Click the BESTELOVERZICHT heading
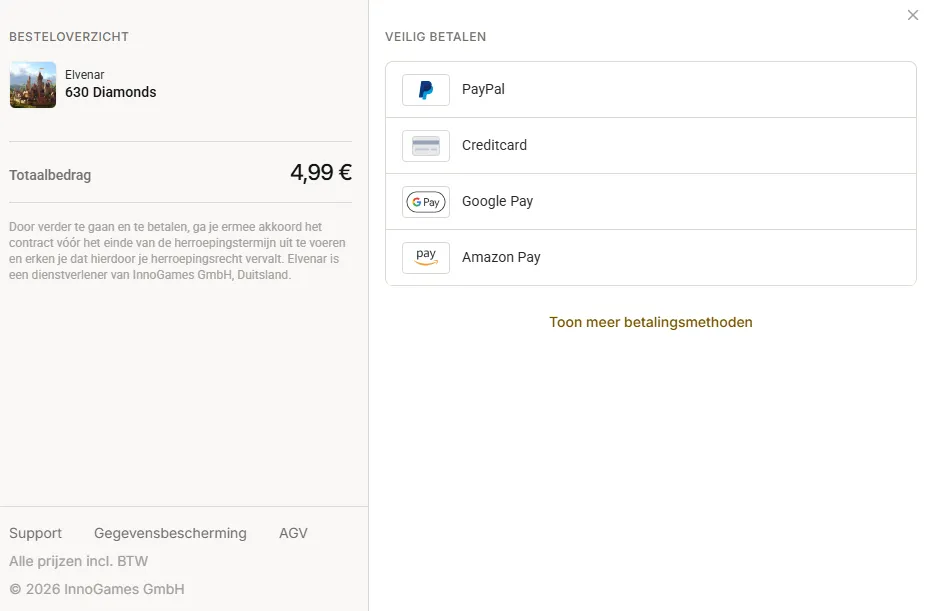Image resolution: width=927 pixels, height=611 pixels. [69, 37]
